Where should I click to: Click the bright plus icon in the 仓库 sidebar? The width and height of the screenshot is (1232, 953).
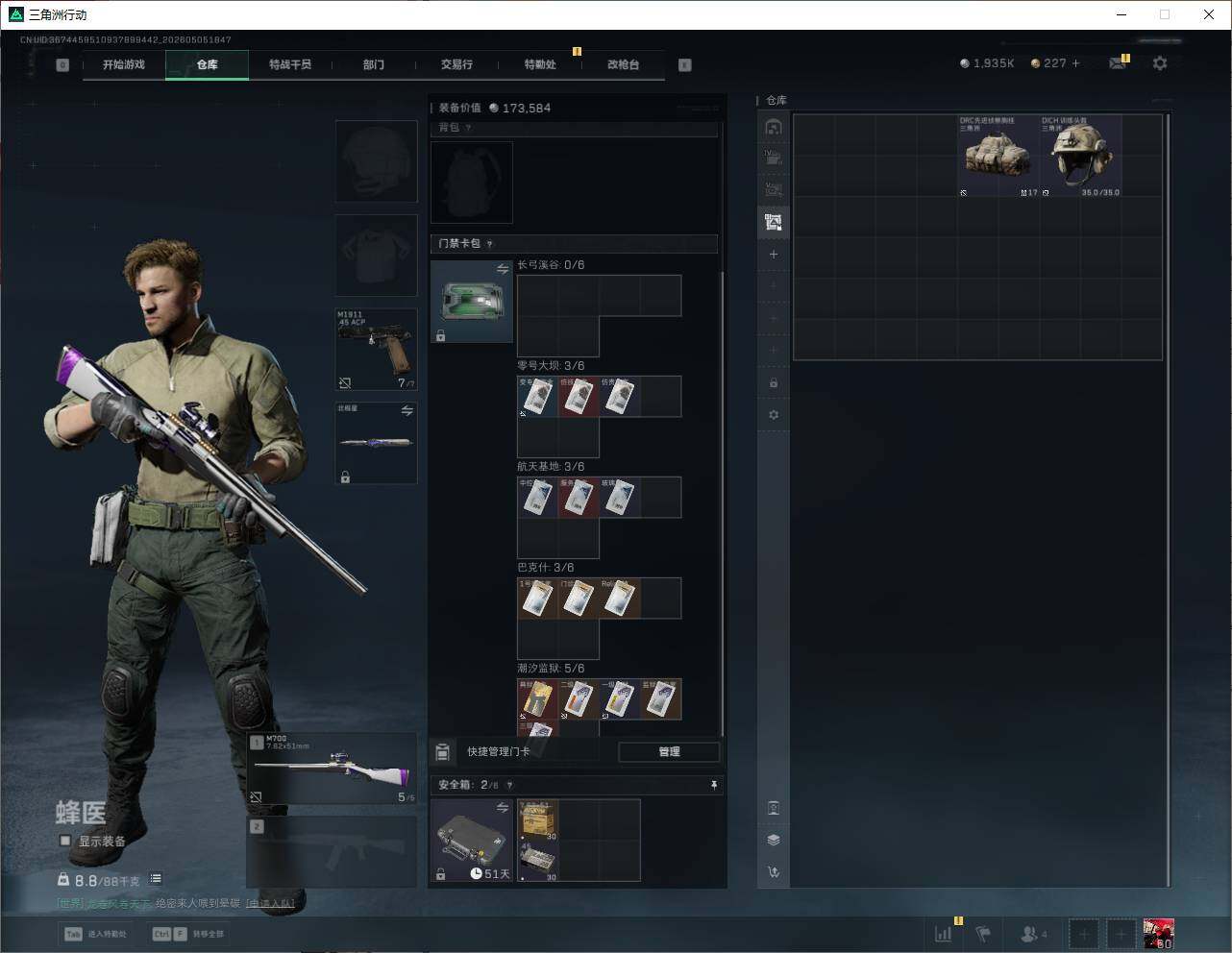[x=774, y=255]
